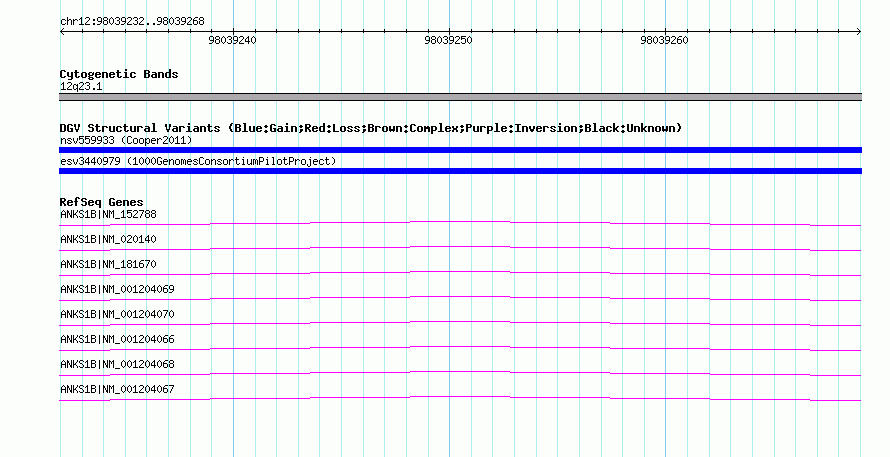Screen dimensions: 890x457
Task: Click the blue gain bar for esv3440979
Action: [460, 171]
